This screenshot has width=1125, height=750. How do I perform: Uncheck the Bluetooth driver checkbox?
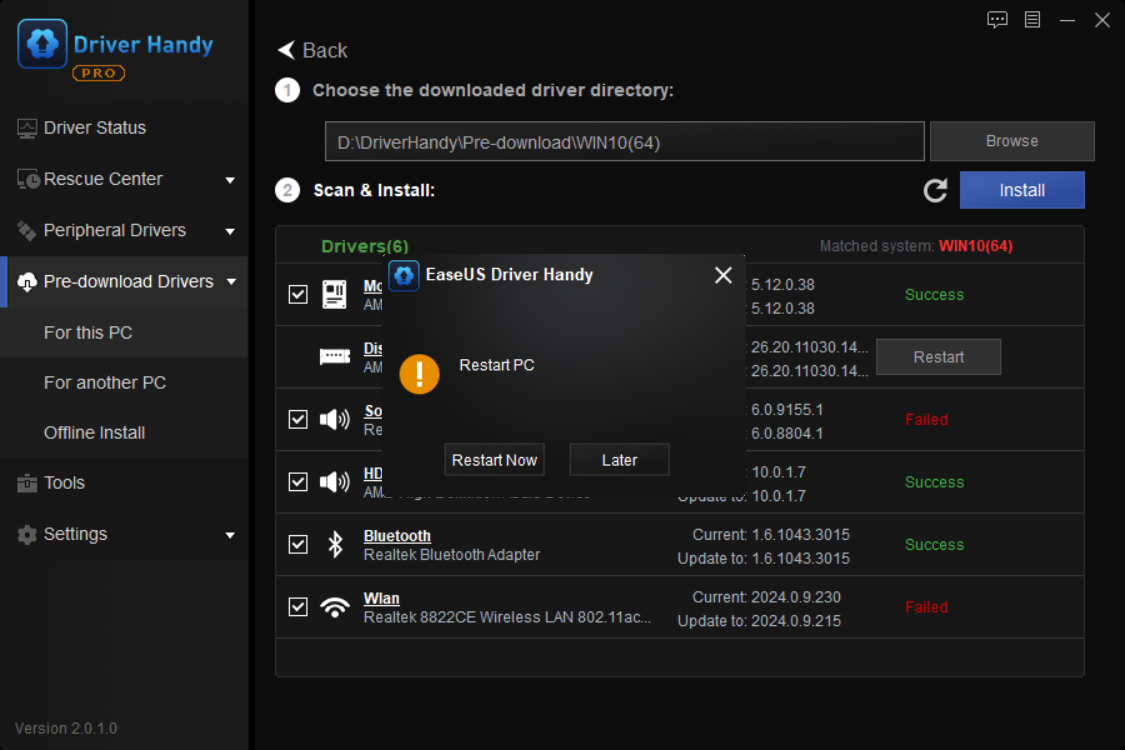tap(297, 544)
